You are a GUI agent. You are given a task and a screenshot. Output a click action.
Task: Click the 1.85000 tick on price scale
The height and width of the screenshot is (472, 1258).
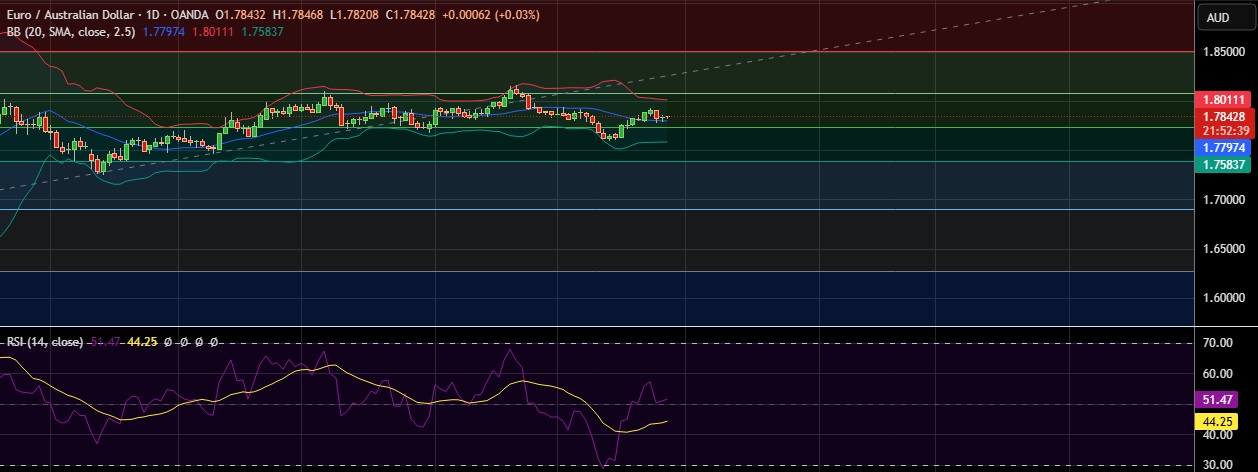pos(1223,51)
